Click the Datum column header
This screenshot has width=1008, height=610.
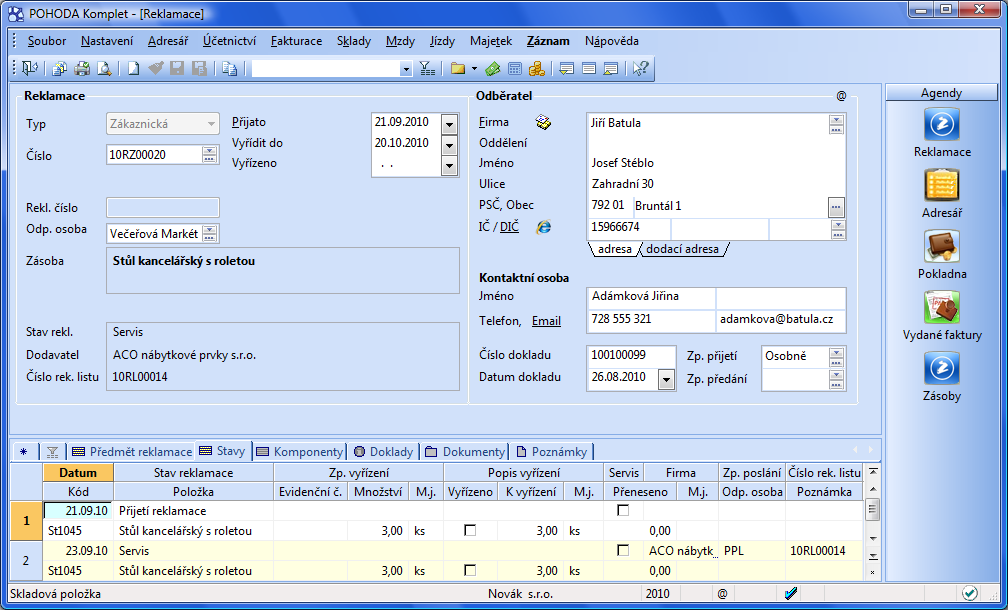click(78, 472)
